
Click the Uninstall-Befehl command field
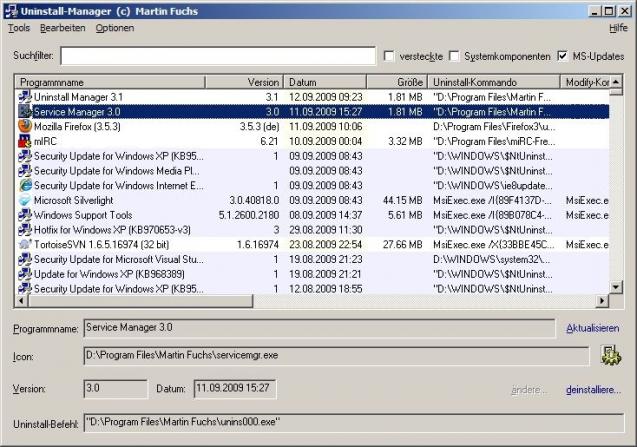point(354,423)
